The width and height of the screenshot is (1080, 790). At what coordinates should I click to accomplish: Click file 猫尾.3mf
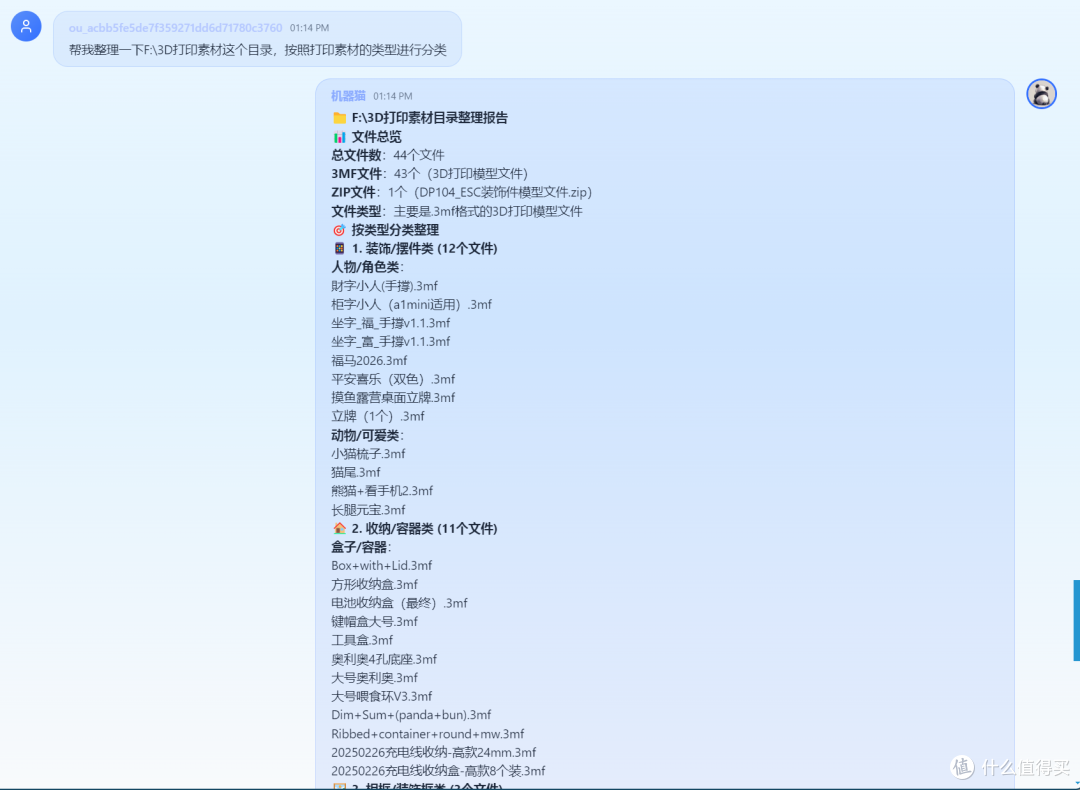(356, 472)
